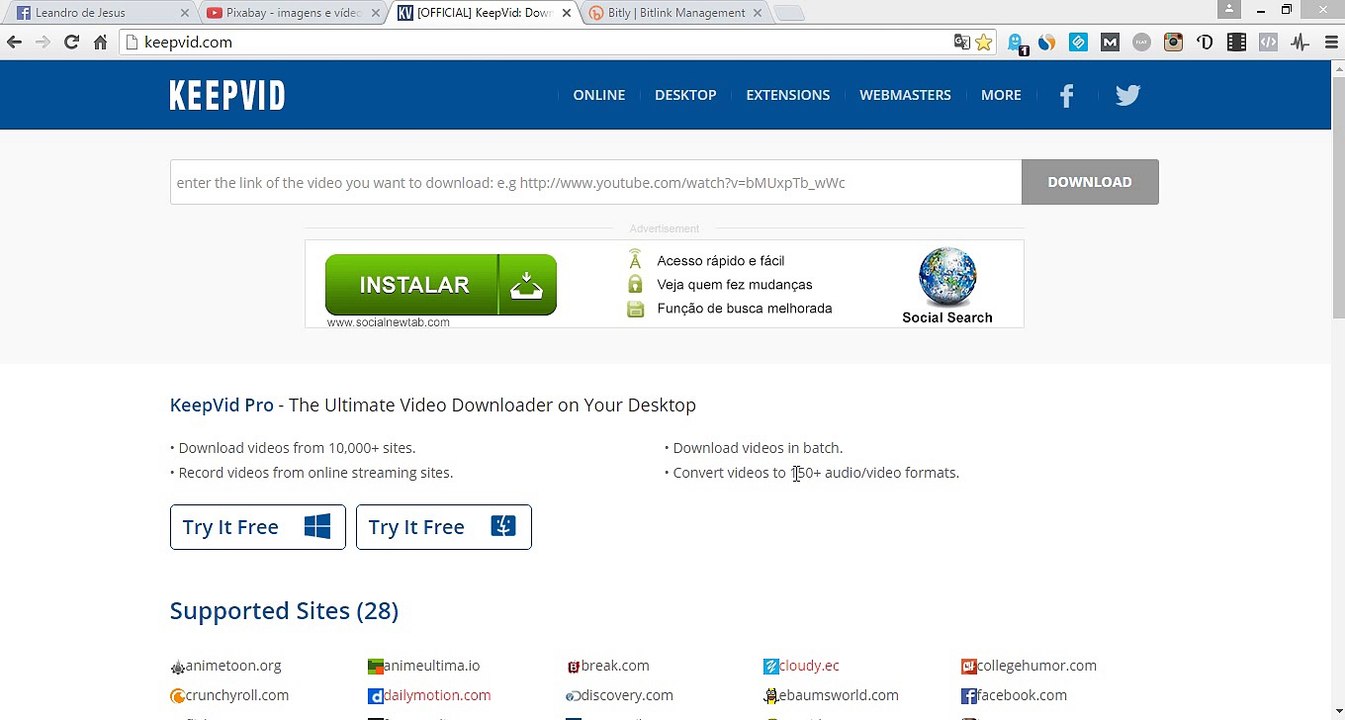
Task: Click the browser back arrow
Action: pyautogui.click(x=14, y=42)
